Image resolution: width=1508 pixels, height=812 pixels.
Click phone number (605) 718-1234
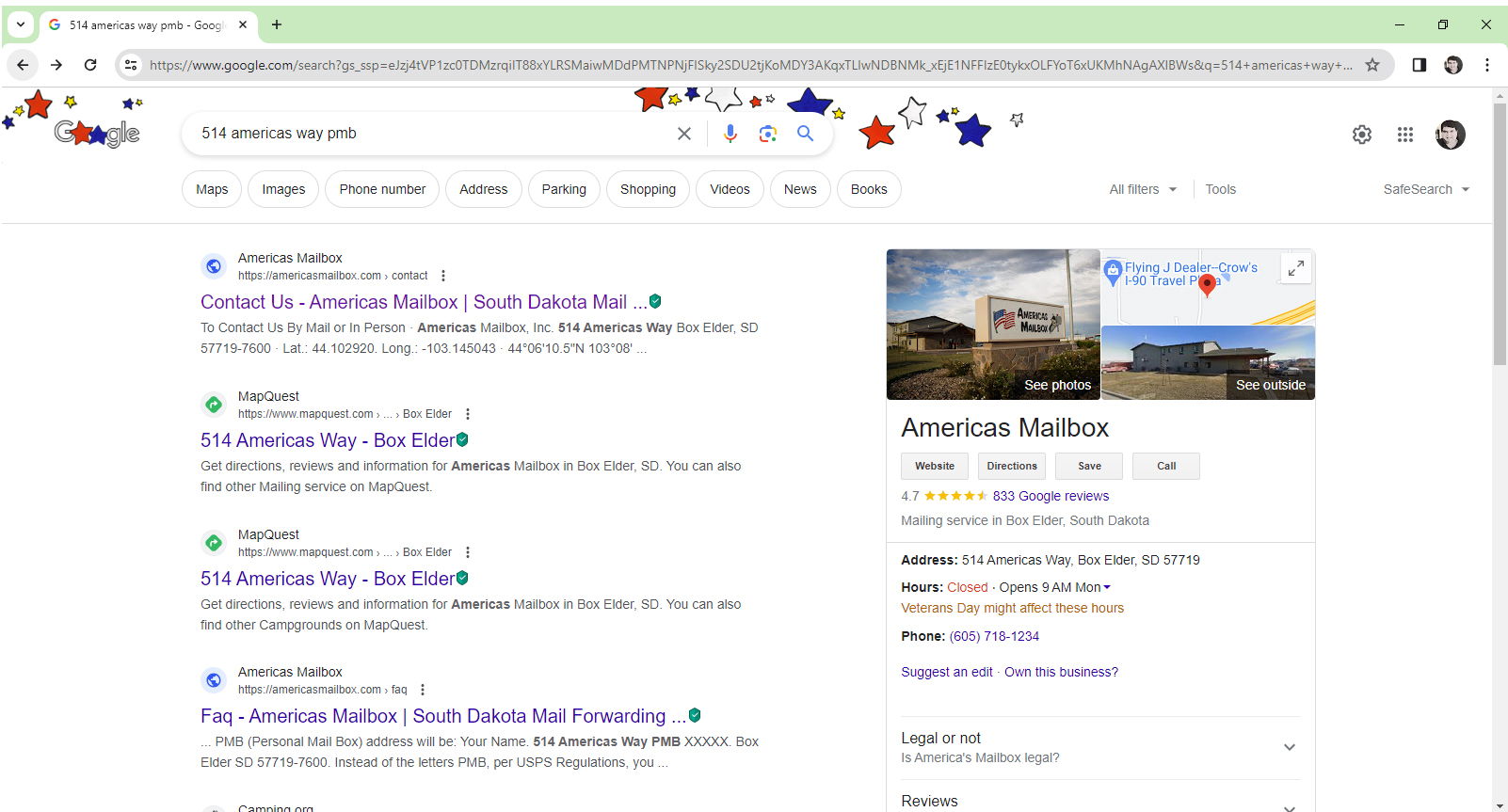994,636
